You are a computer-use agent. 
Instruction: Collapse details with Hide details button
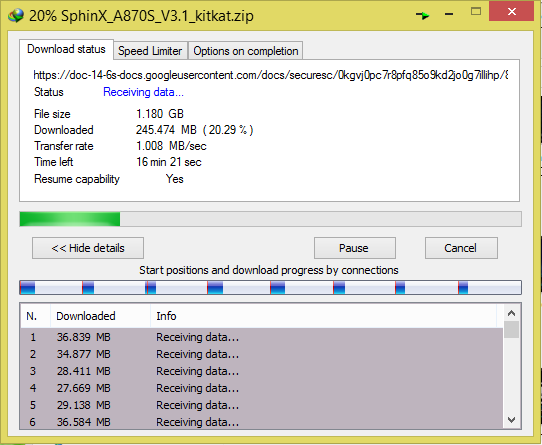click(88, 248)
